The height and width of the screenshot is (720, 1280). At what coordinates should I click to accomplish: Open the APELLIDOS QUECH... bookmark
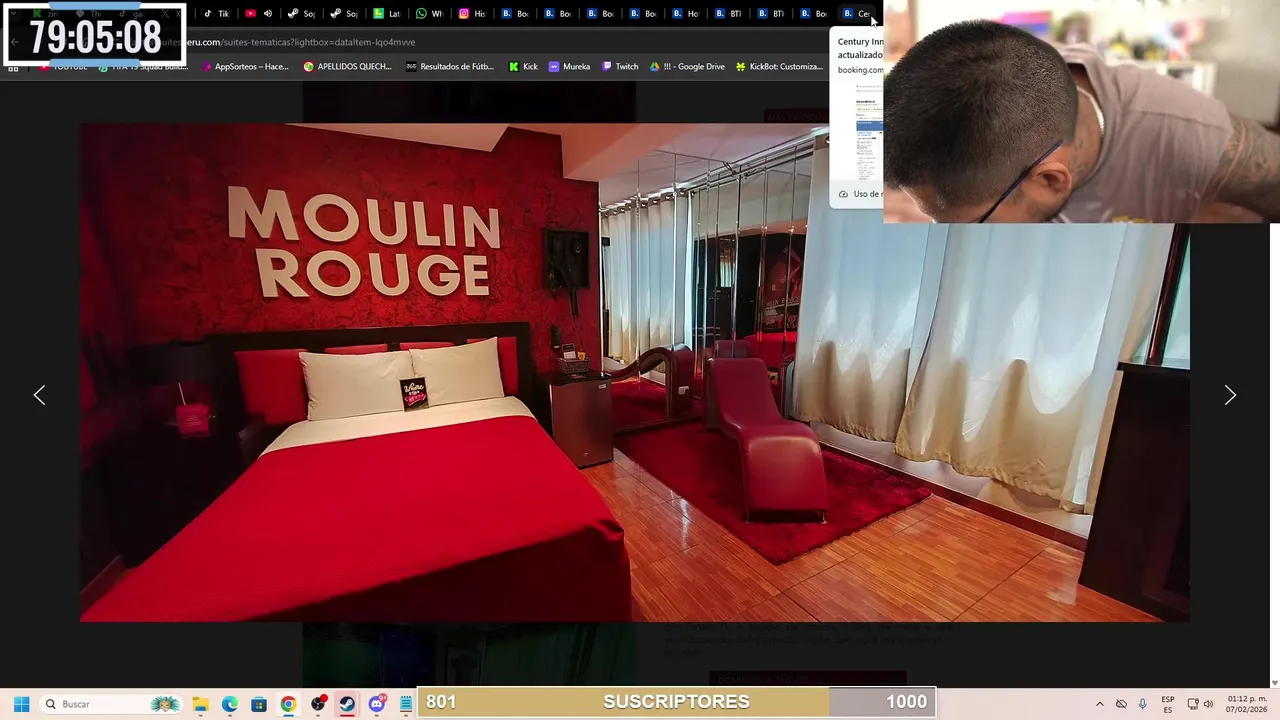(347, 67)
